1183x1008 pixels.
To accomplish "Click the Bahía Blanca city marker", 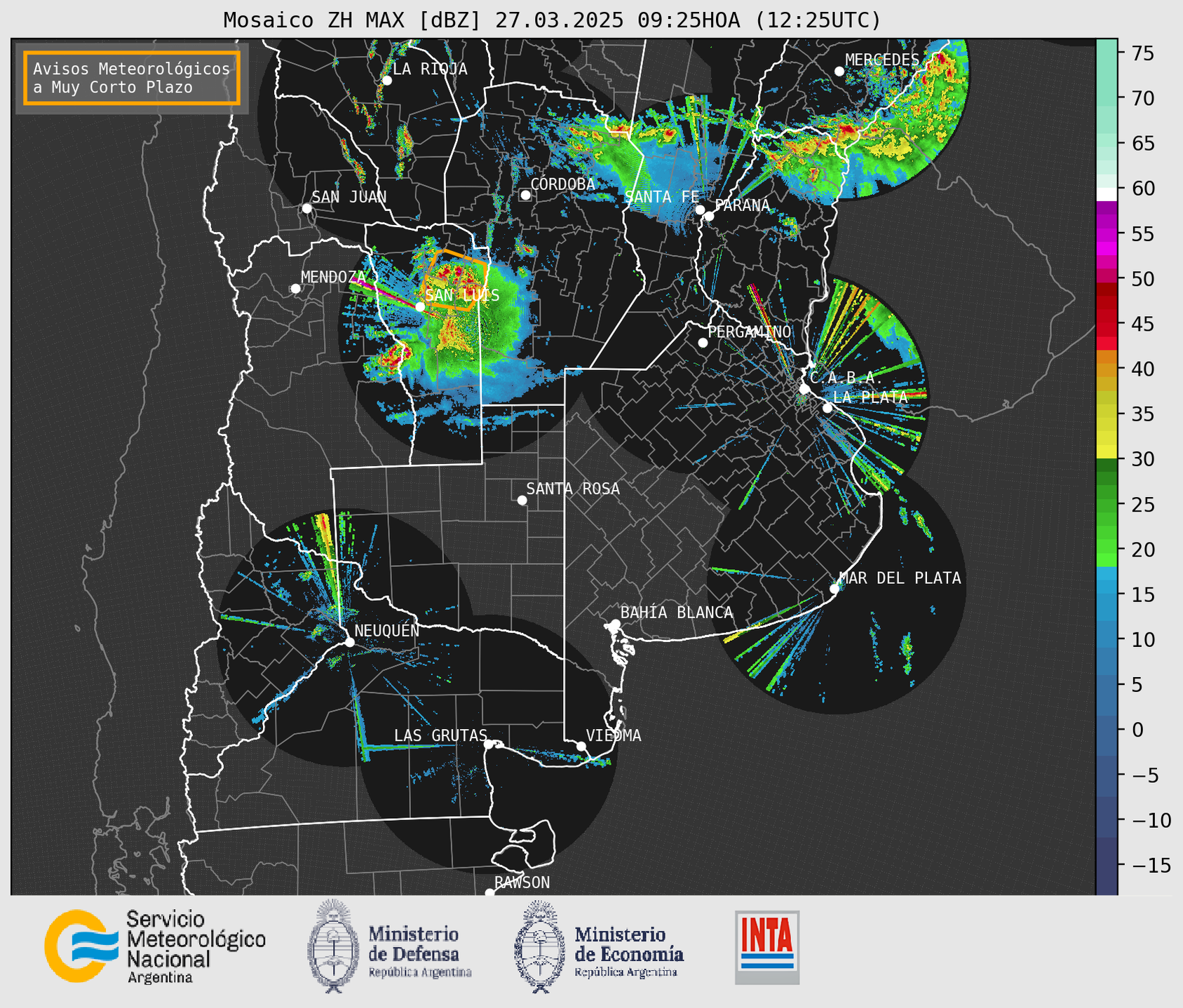I will [x=615, y=624].
